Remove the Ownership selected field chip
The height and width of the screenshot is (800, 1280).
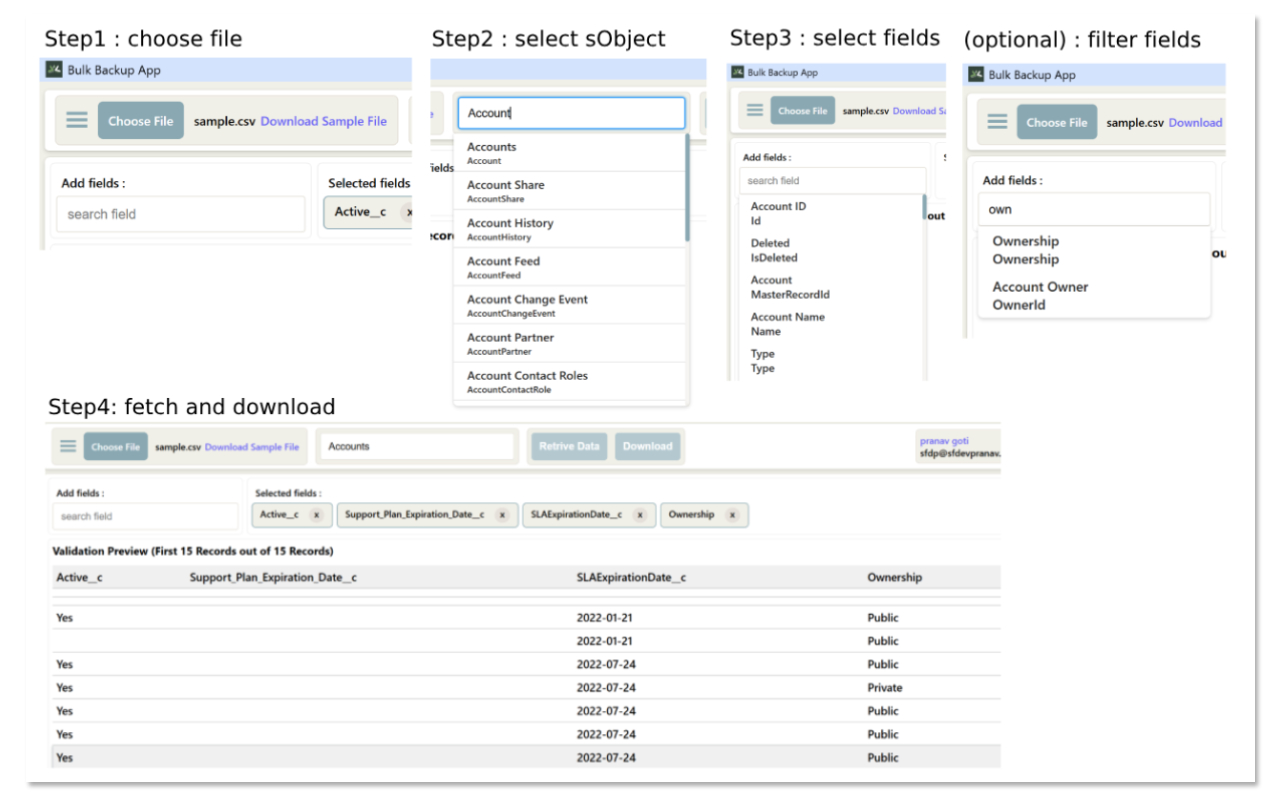(x=732, y=515)
